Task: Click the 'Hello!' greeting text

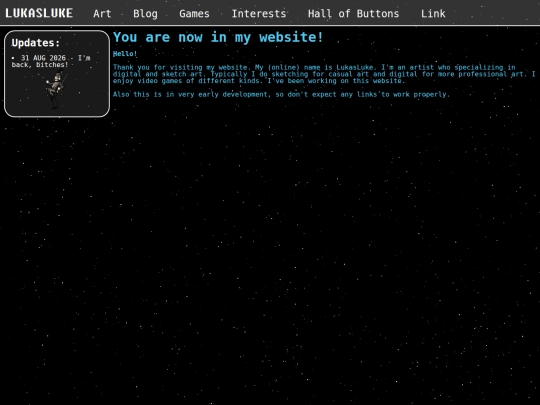Action: pyautogui.click(x=125, y=54)
